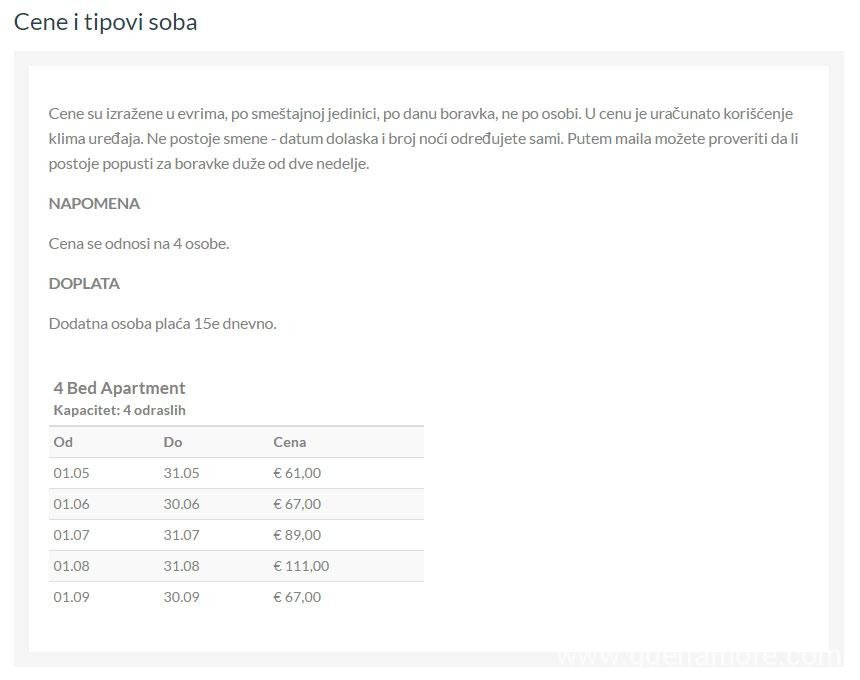Image resolution: width=860 pixels, height=680 pixels.
Task: Click the 'Do' column header
Action: pos(173,442)
